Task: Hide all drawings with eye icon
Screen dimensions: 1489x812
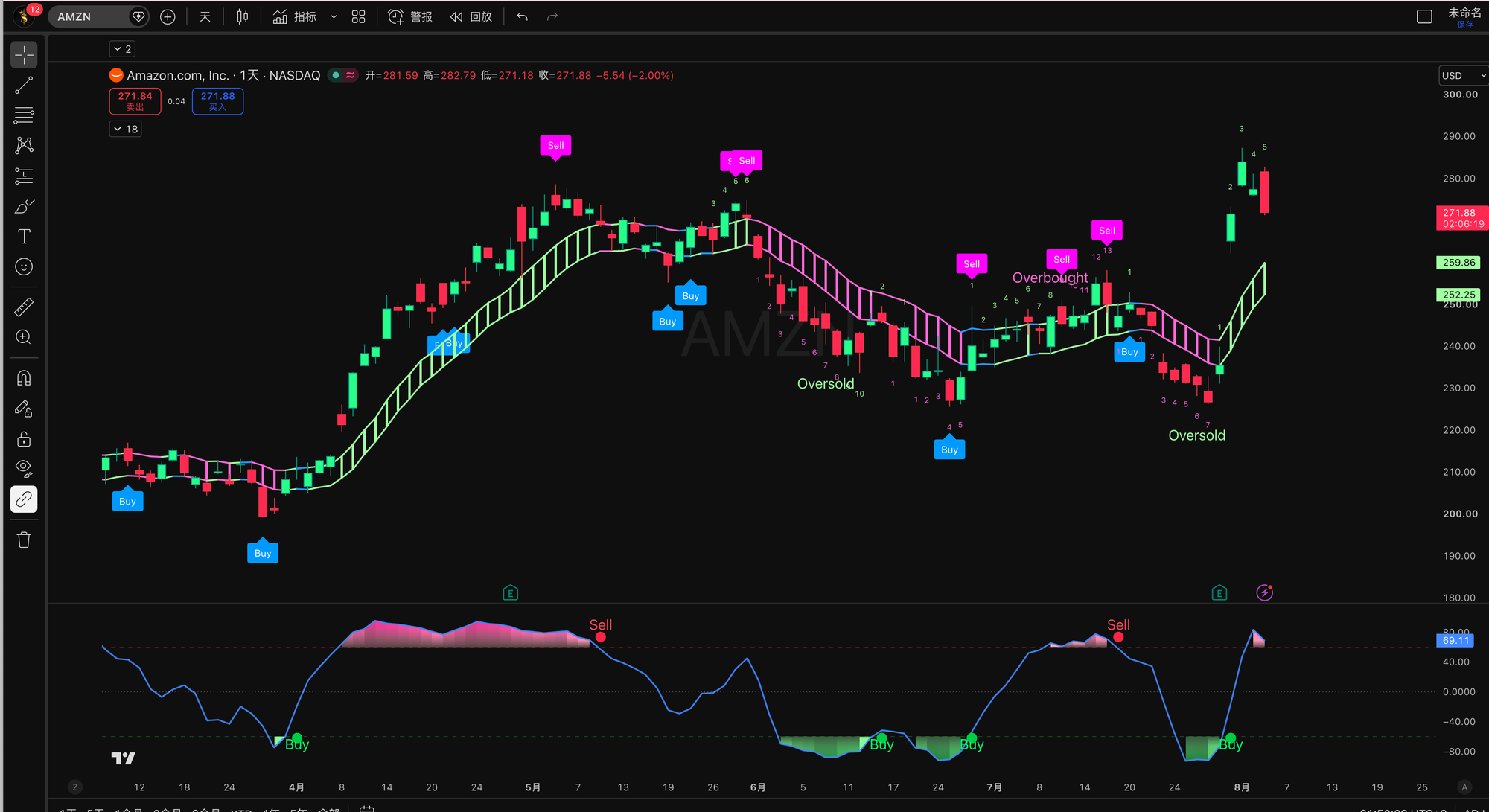Action: pyautogui.click(x=24, y=469)
